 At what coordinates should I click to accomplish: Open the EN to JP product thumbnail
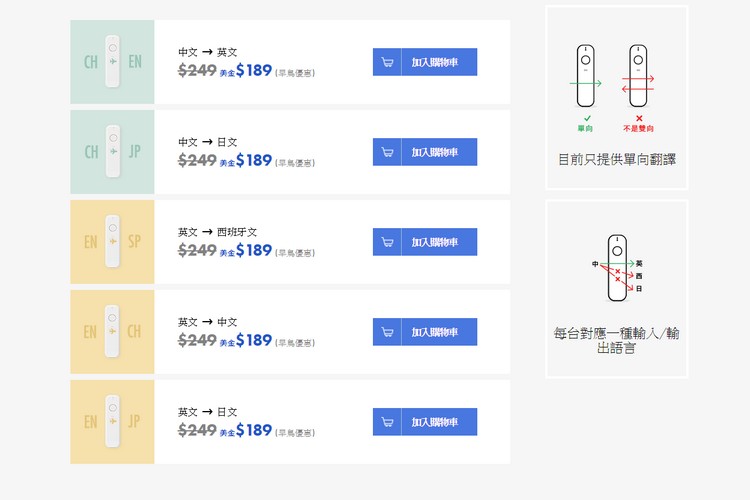[112, 422]
